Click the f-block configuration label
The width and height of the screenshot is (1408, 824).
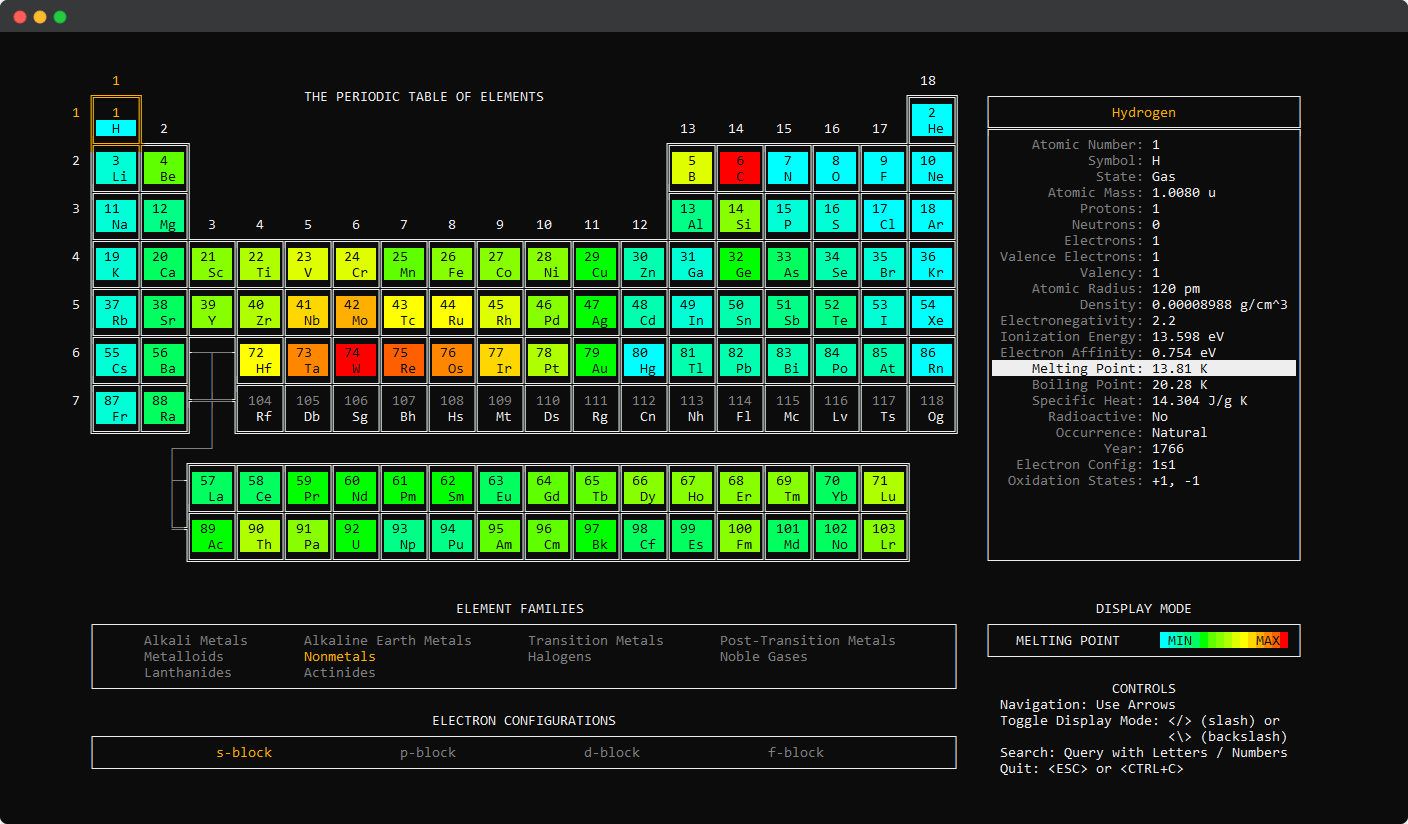click(x=796, y=753)
